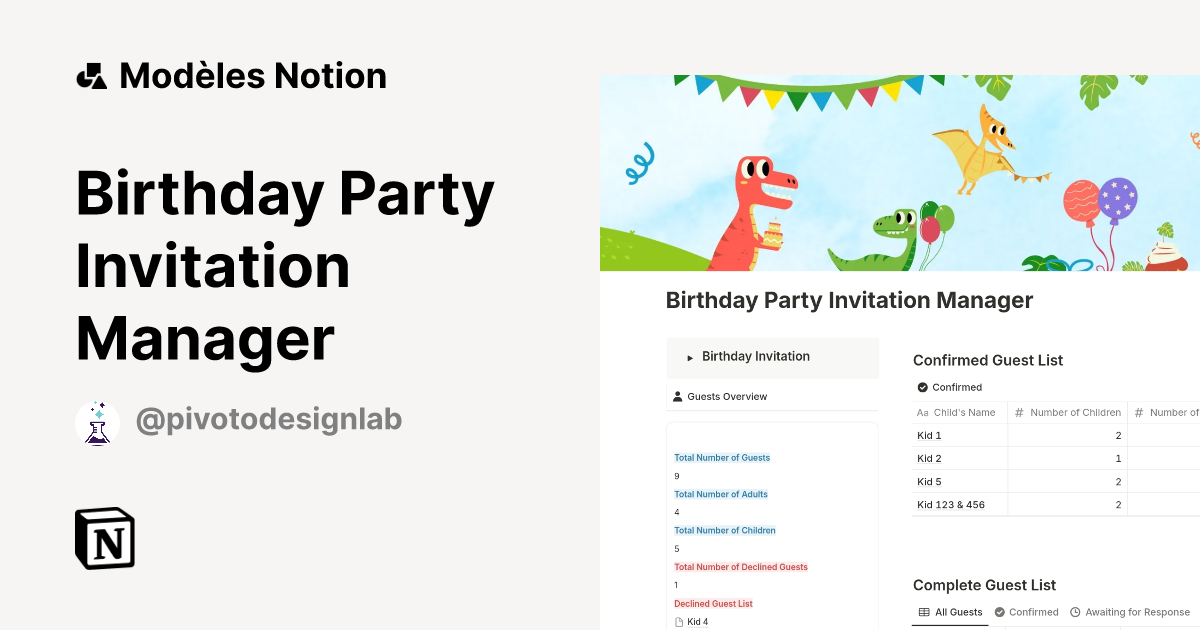Open the Number of Children column header menu
Screen dimensions: 1200x630
tap(1074, 412)
